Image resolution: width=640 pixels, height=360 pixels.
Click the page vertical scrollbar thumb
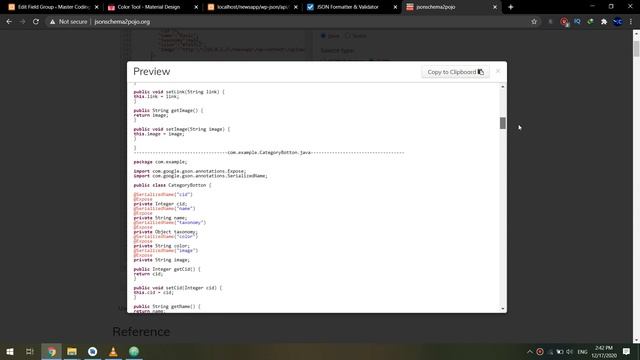click(636, 49)
